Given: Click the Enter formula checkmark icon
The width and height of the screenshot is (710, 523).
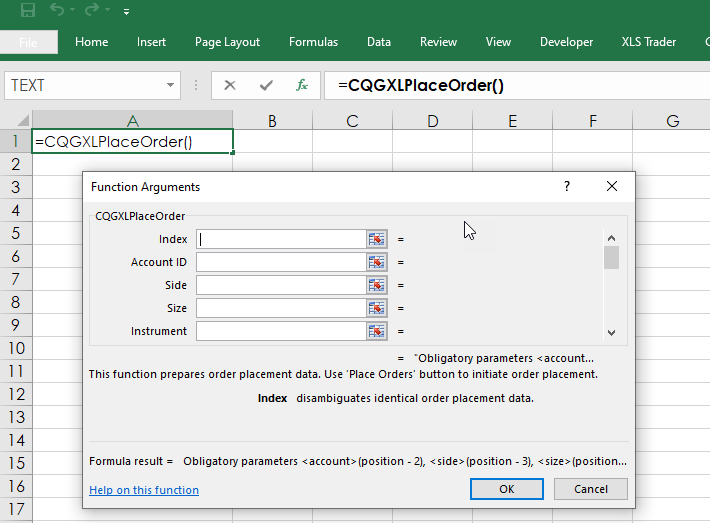Looking at the screenshot, I should point(265,85).
